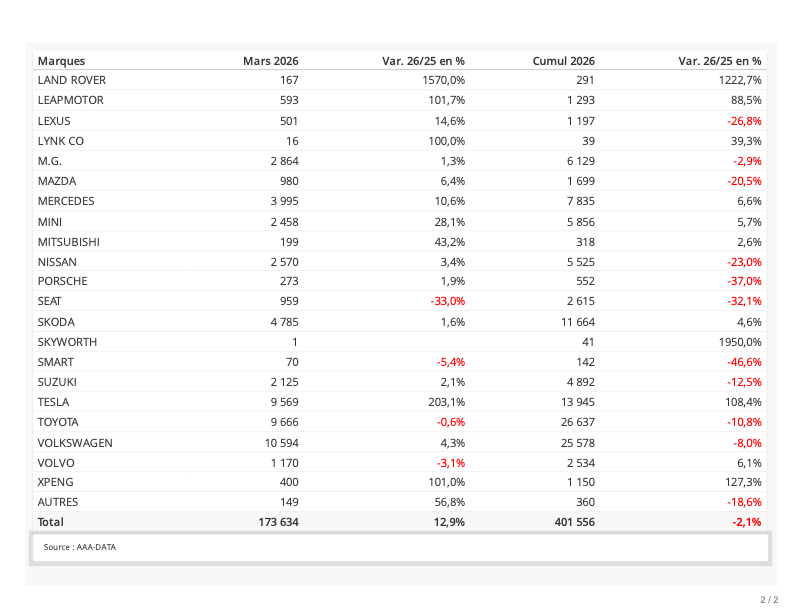805x616 pixels.
Task: Click the bold Total row label
Action: click(50, 522)
